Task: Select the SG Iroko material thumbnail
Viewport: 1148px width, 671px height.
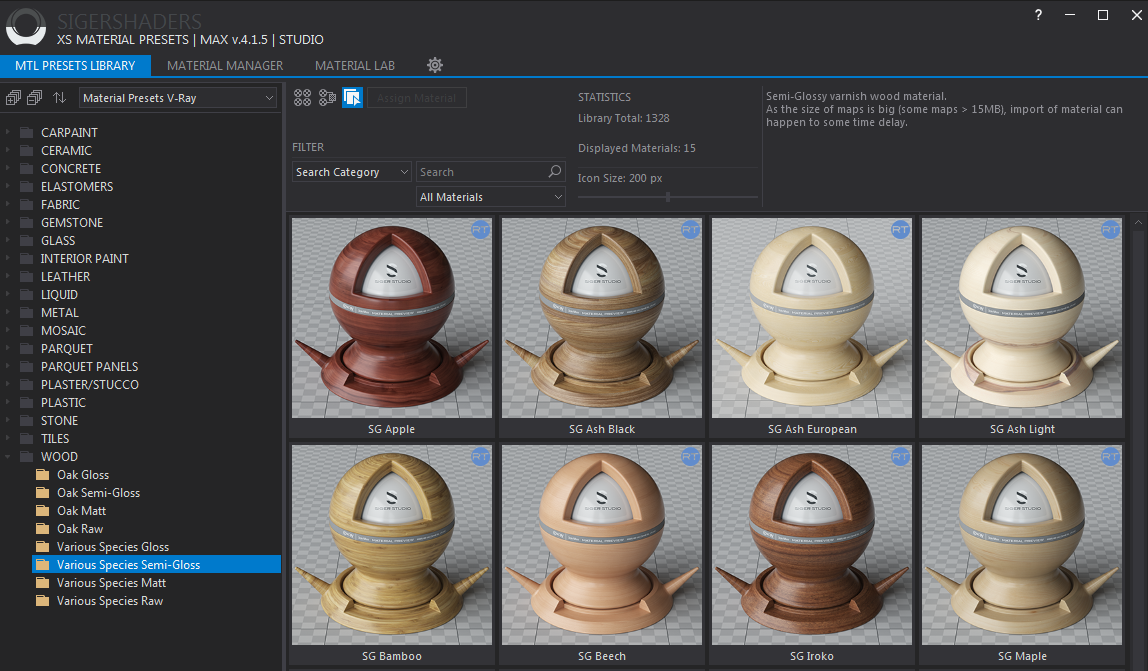Action: coord(812,545)
